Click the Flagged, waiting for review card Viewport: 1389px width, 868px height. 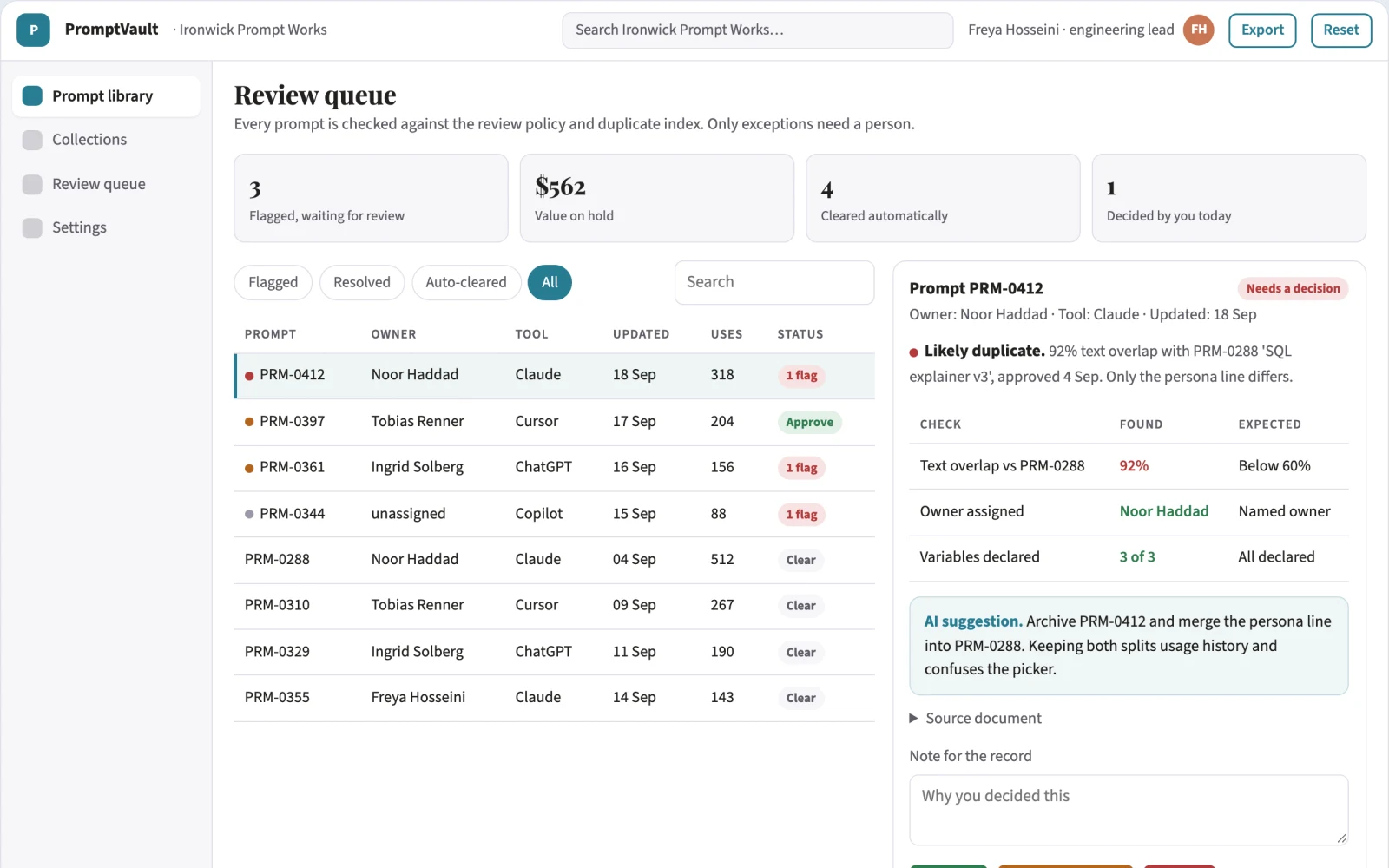tap(371, 198)
